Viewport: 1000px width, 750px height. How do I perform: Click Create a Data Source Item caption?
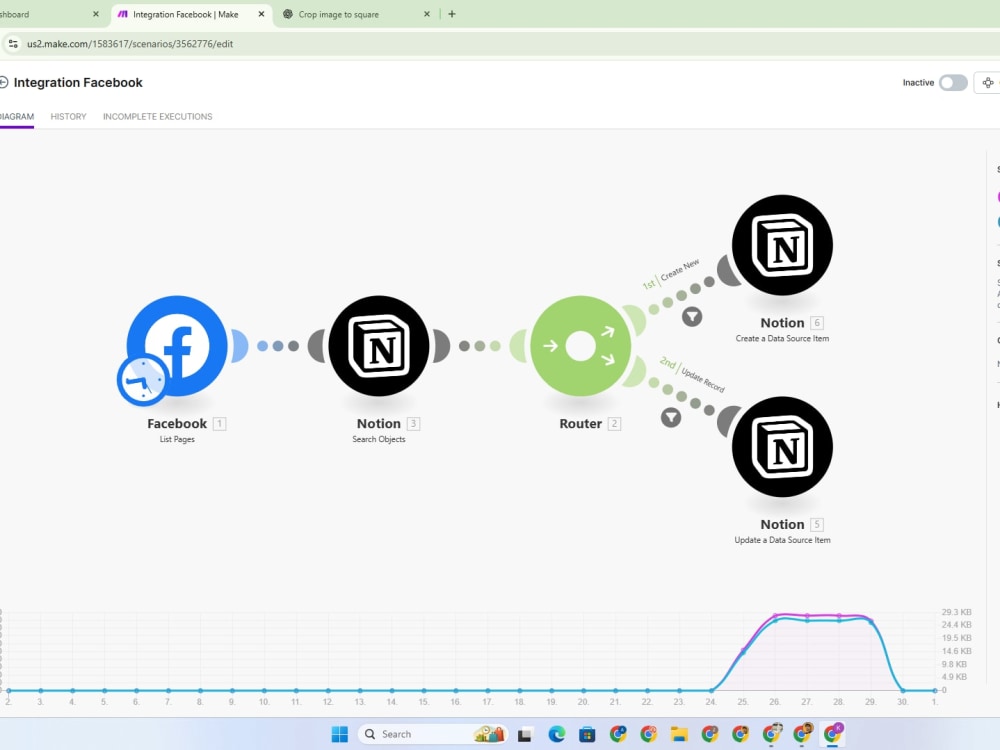(782, 339)
